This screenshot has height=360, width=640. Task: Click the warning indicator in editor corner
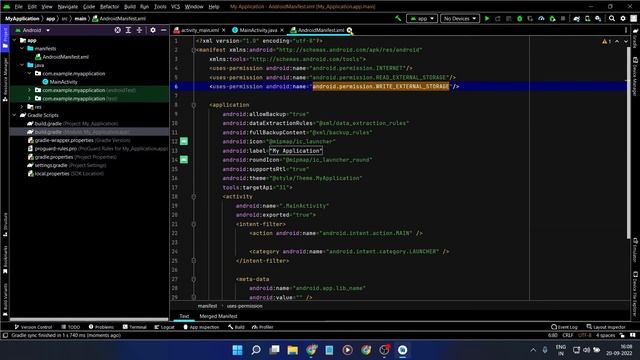tap(606, 41)
